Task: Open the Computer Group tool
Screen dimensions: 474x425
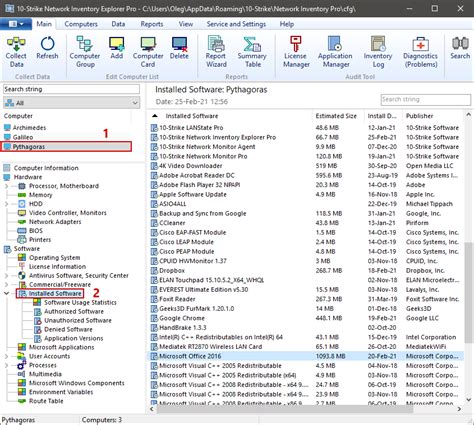Action: [85, 52]
